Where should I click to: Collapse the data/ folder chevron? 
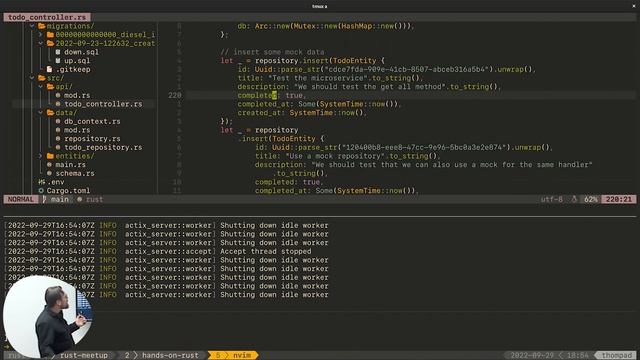[40, 113]
